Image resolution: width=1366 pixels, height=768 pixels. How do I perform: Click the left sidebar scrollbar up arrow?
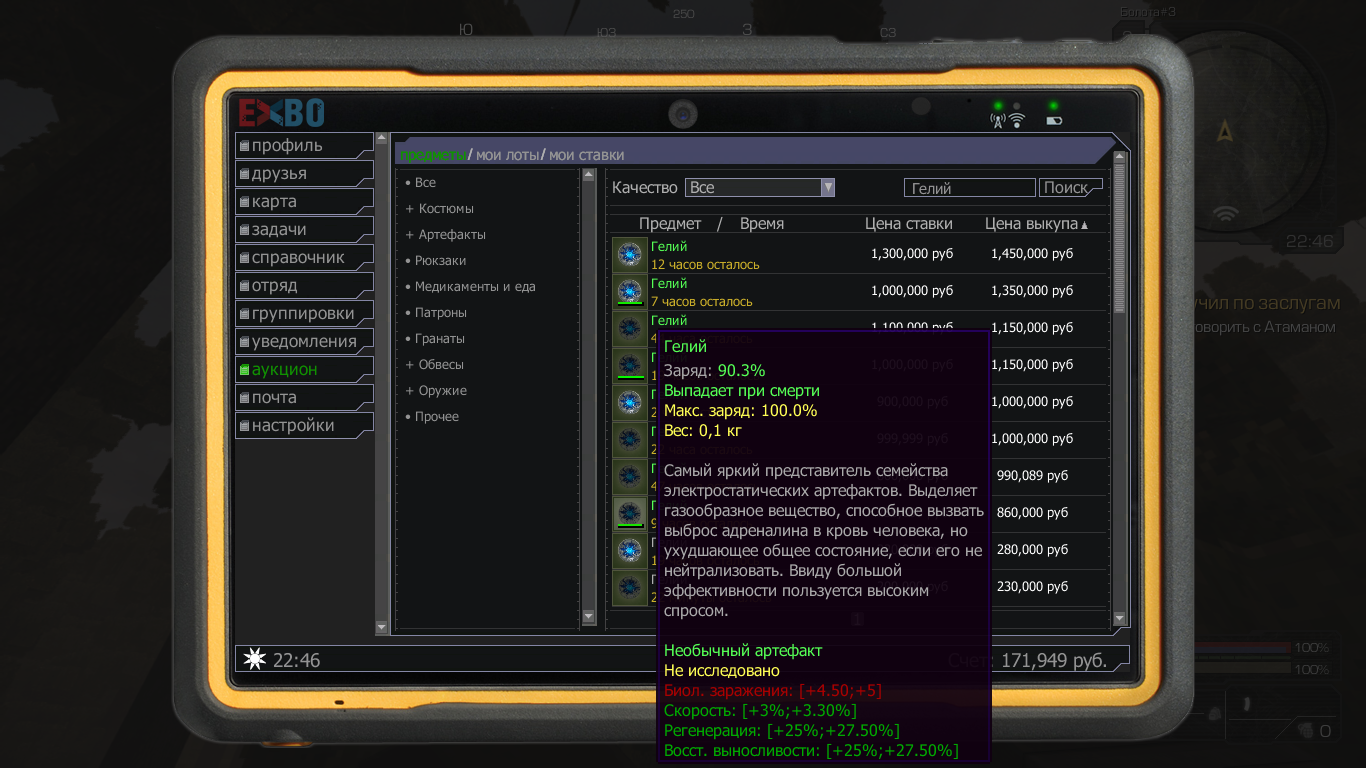381,138
